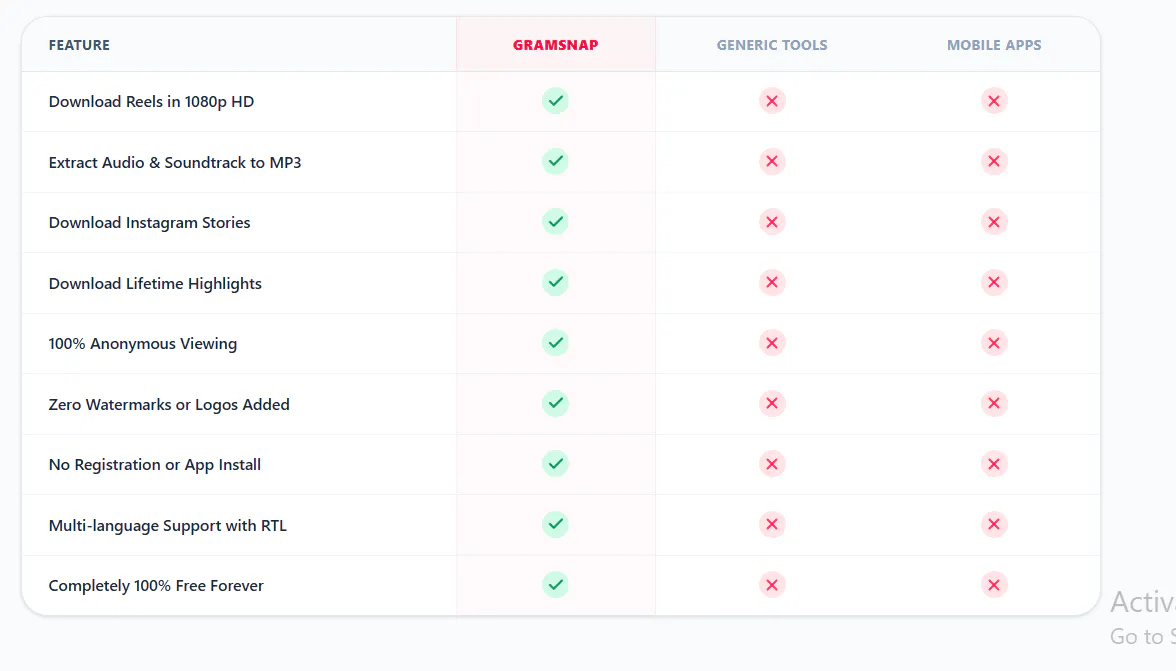Click Mobile Apps cross for Zero Watermarks row
The width and height of the screenshot is (1176, 671).
[994, 403]
